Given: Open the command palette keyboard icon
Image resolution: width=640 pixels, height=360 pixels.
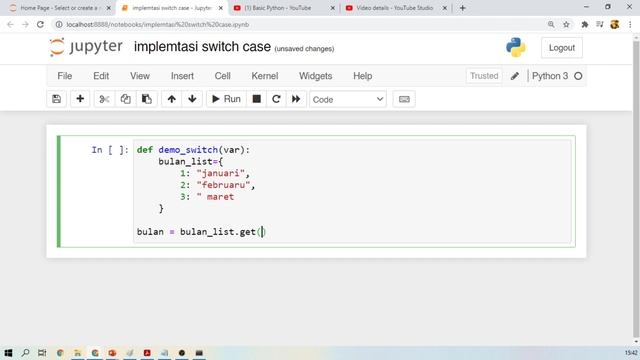Looking at the screenshot, I should click(x=404, y=99).
